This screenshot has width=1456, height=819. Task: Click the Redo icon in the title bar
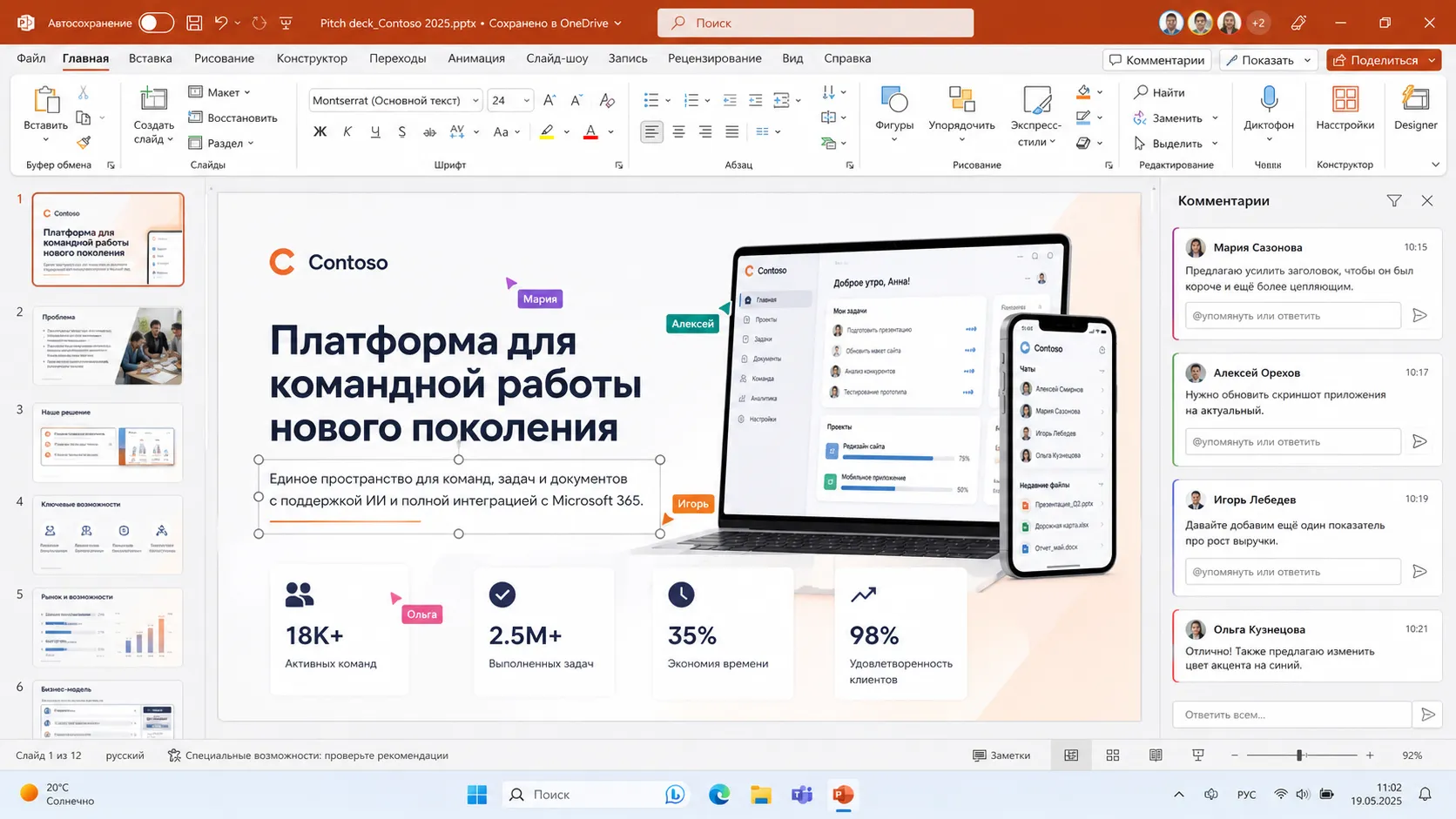[x=260, y=23]
